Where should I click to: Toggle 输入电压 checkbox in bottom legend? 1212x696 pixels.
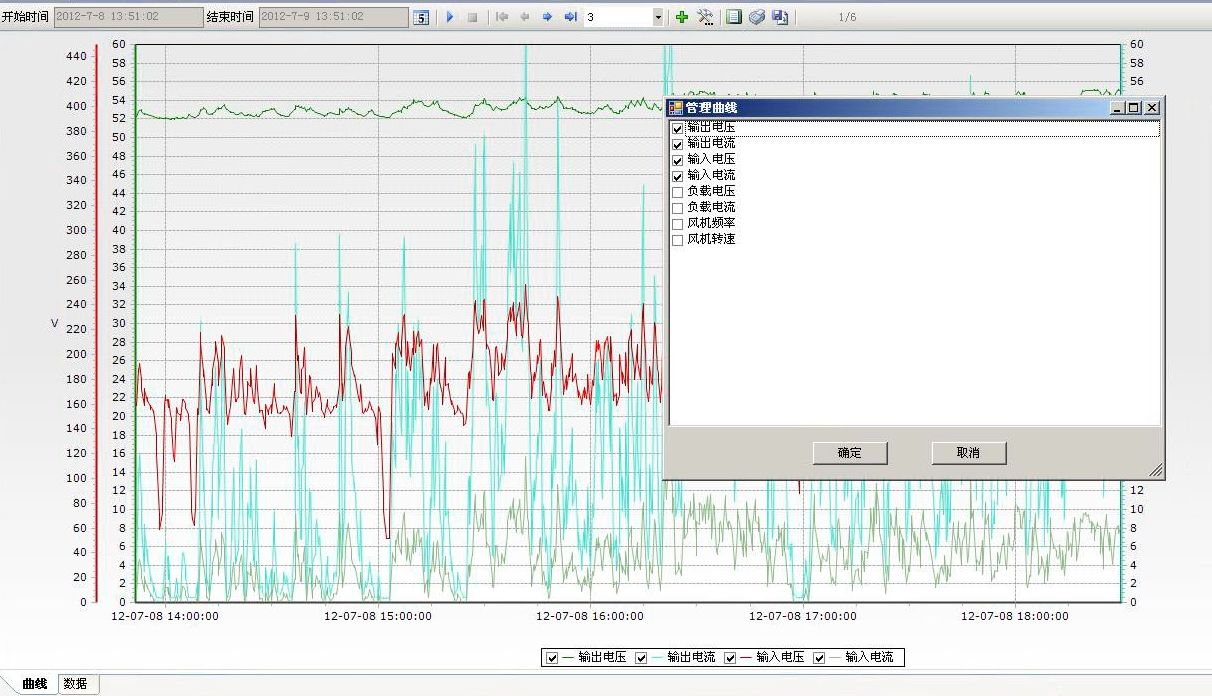click(x=731, y=658)
